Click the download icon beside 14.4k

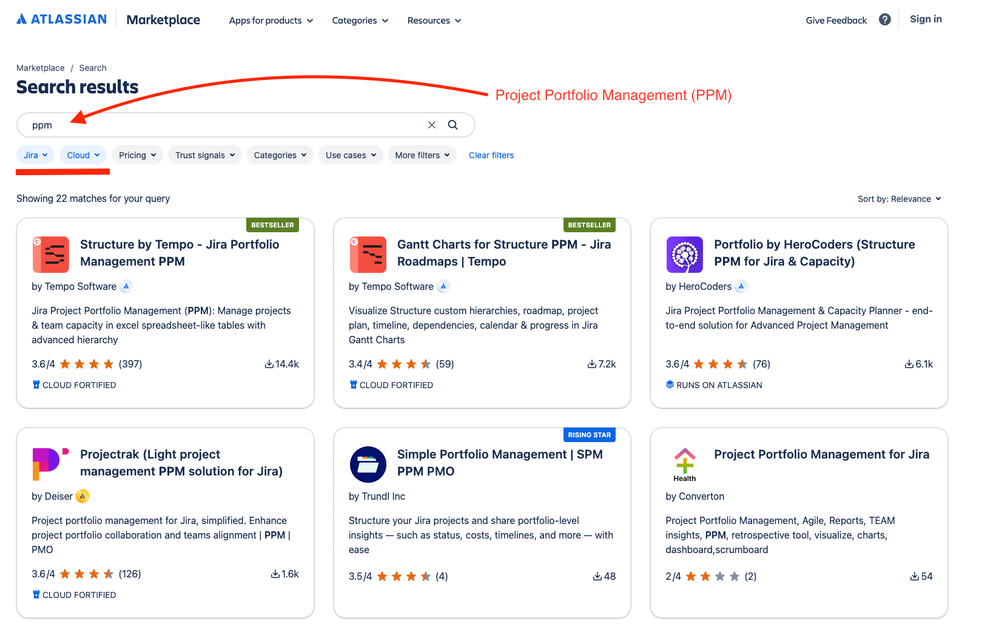coord(269,364)
